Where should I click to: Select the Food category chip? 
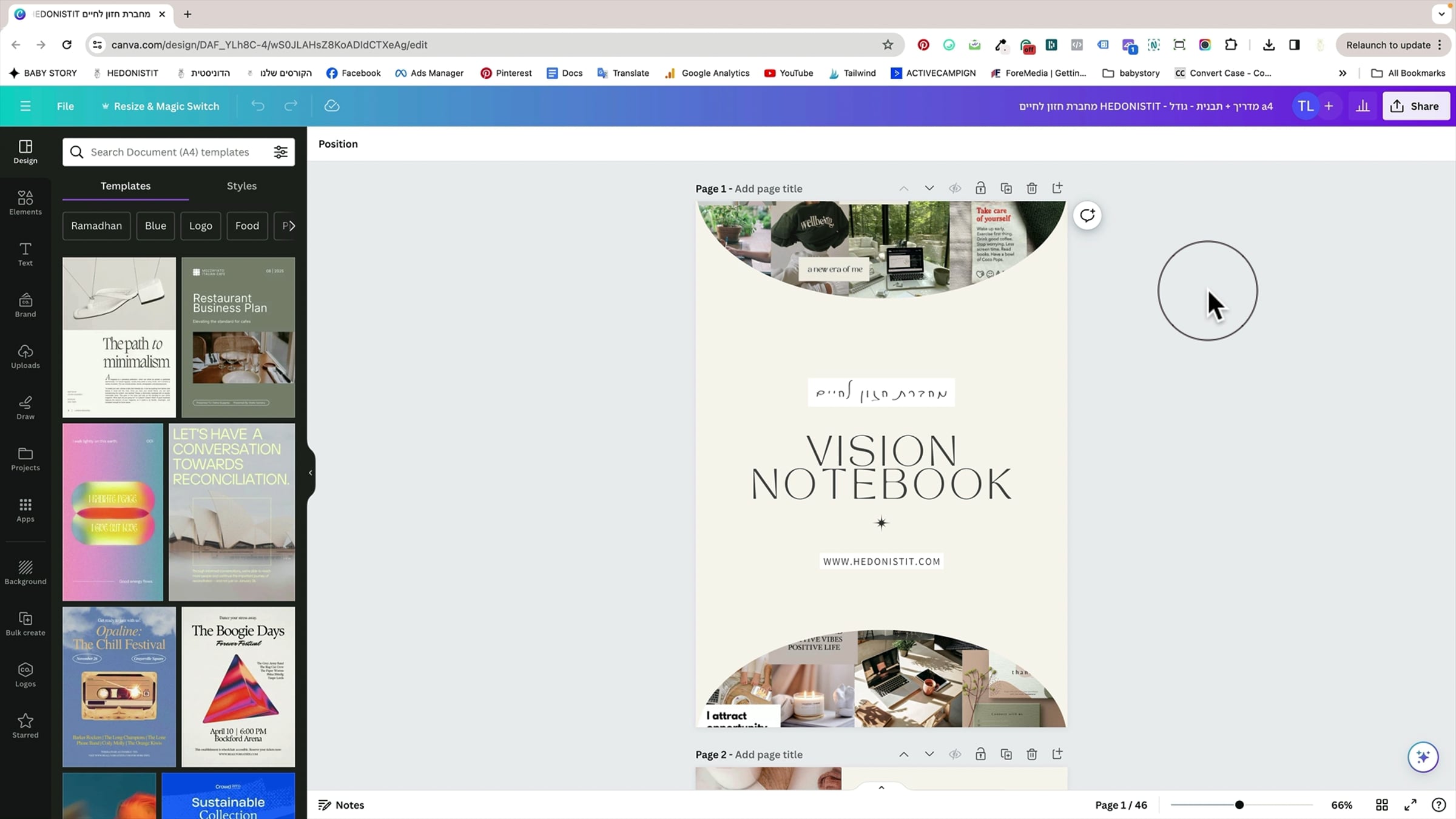[x=247, y=226]
